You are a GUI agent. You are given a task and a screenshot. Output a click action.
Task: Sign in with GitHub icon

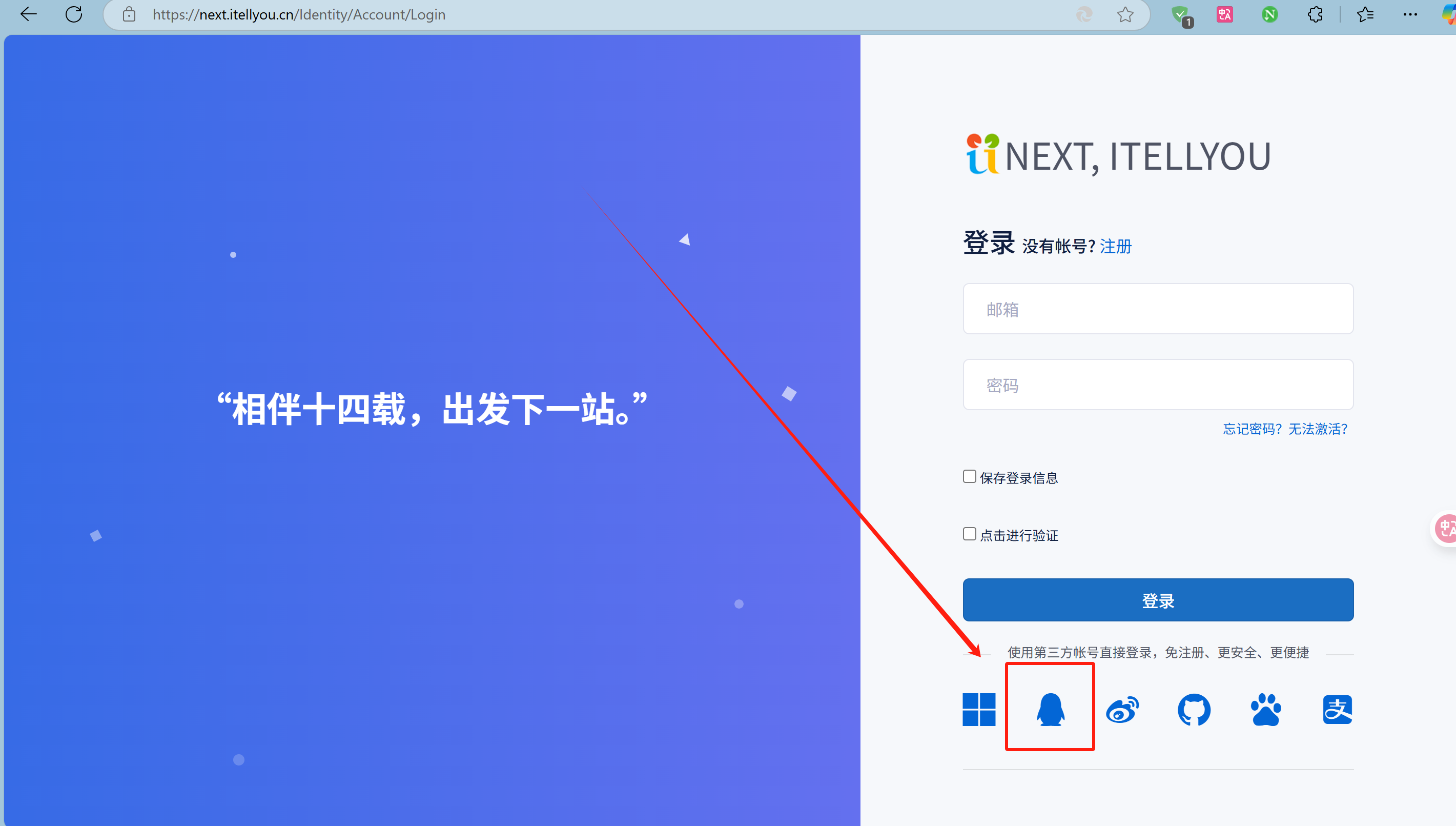[x=1194, y=709]
